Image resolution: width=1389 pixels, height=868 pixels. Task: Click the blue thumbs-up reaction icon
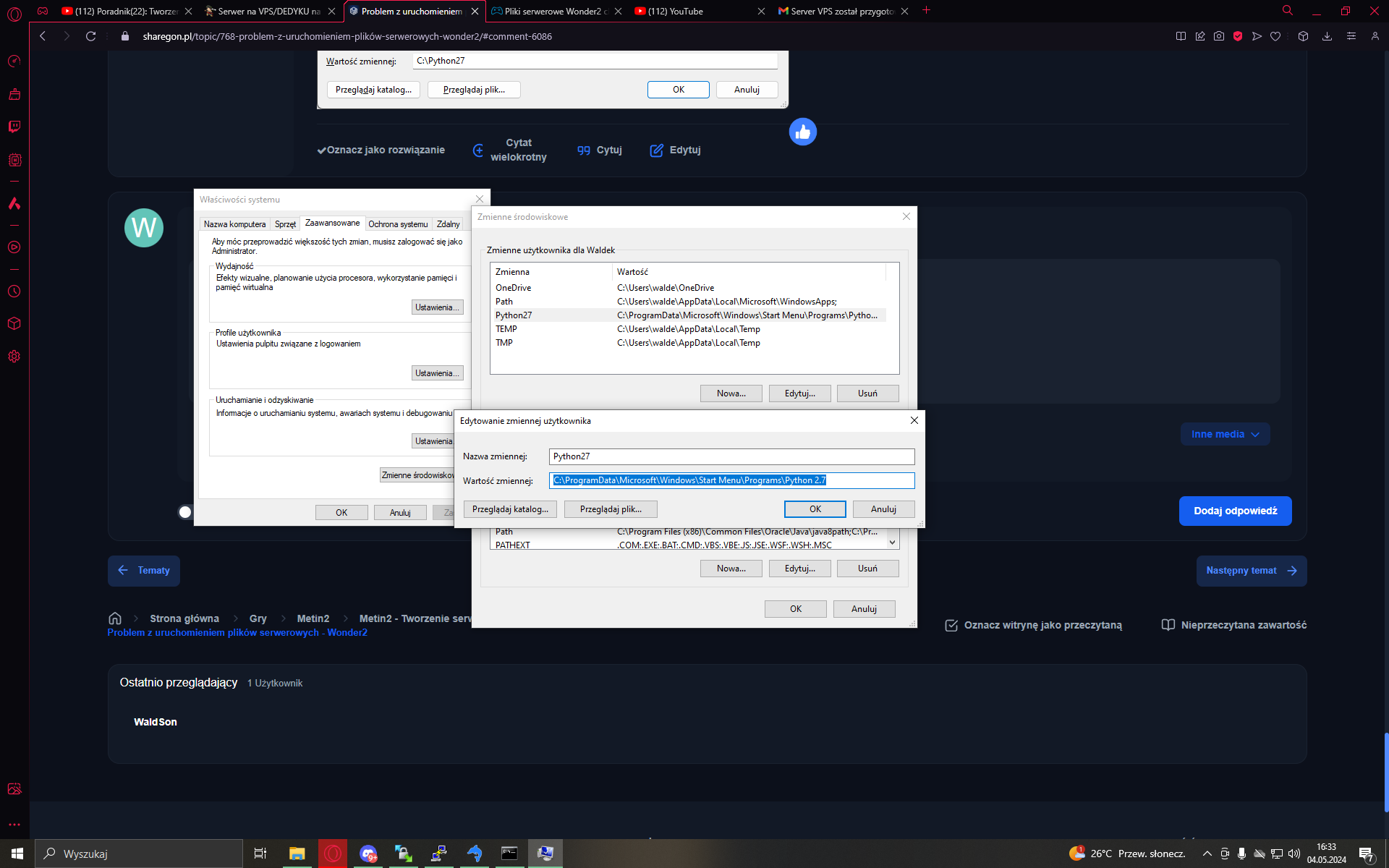click(x=802, y=132)
